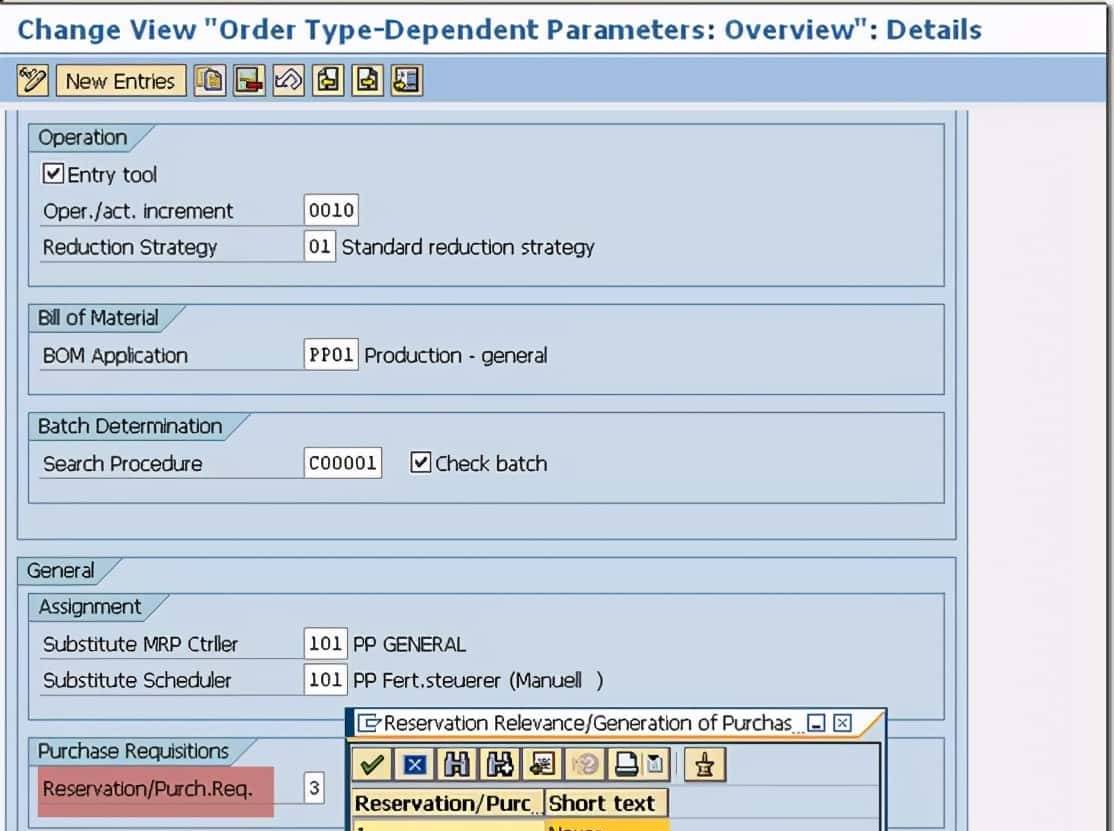Click the Copy As icon in the toolbar
This screenshot has height=831, width=1114.
(x=210, y=80)
